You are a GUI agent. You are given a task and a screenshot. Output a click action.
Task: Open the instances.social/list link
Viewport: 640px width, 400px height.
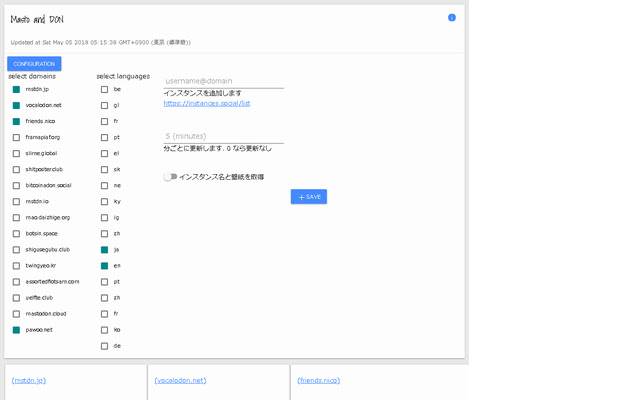click(x=207, y=103)
